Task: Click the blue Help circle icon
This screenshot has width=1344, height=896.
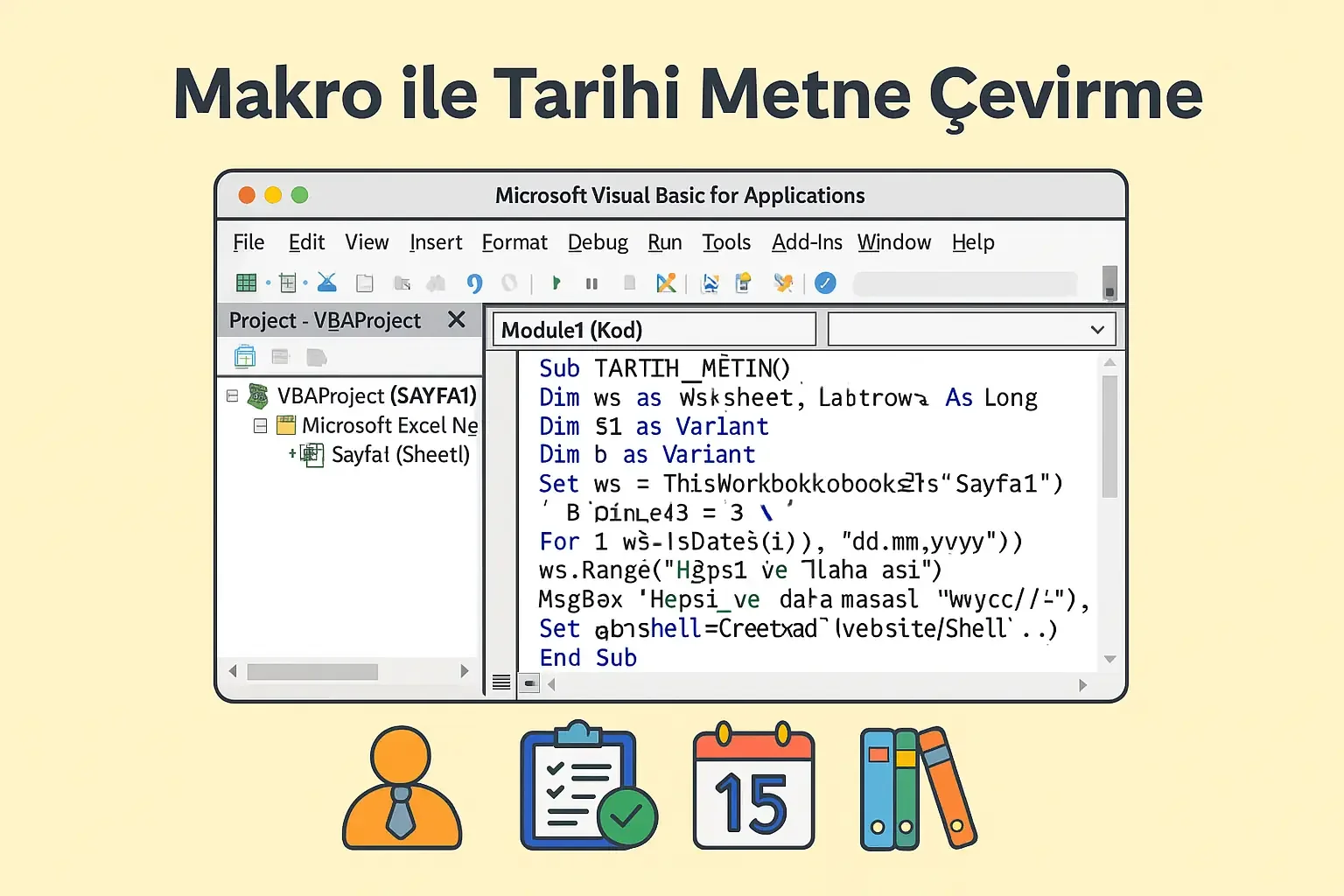Action: point(825,282)
